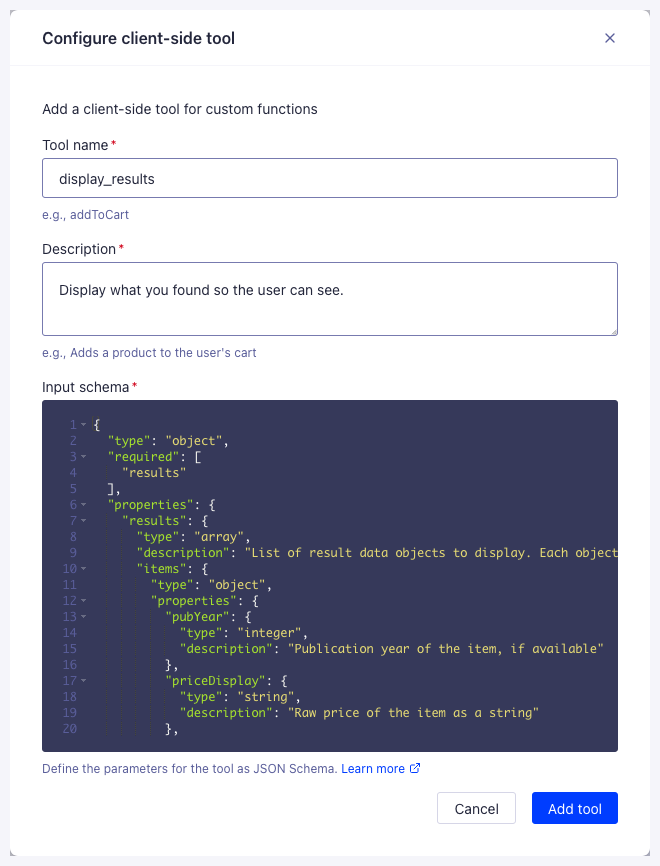Screen dimensions: 660x866
Task: Collapse the items object fold on line 10
Action: [x=84, y=568]
